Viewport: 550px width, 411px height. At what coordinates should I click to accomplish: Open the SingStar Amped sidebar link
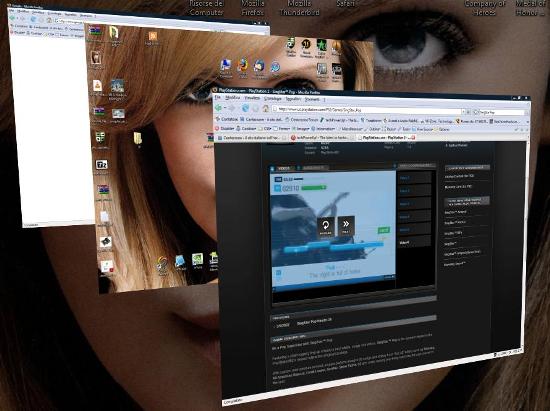coord(455,212)
